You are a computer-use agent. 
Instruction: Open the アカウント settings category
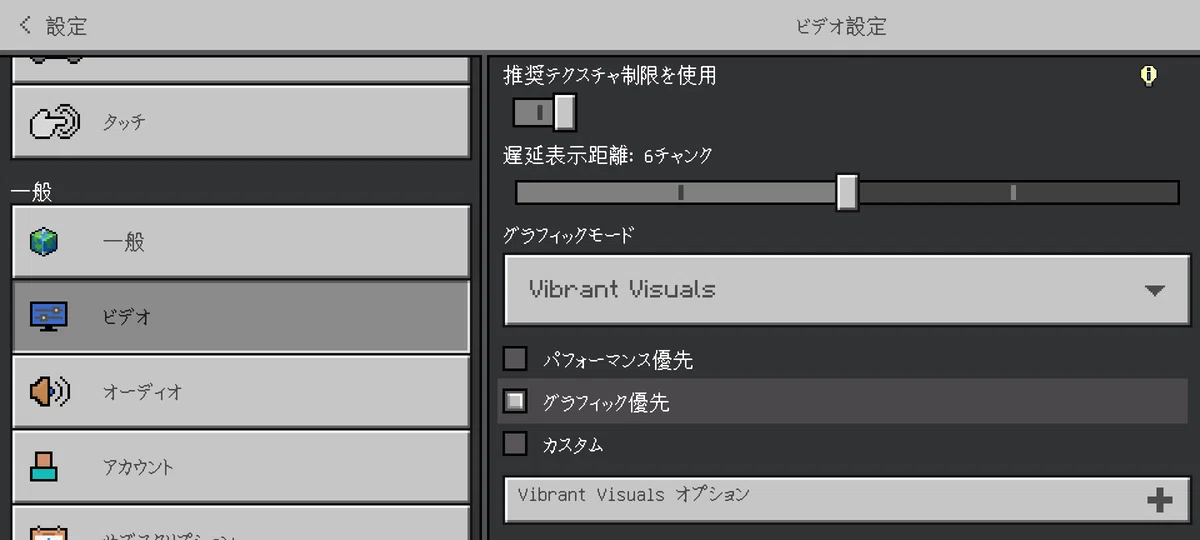coord(240,466)
